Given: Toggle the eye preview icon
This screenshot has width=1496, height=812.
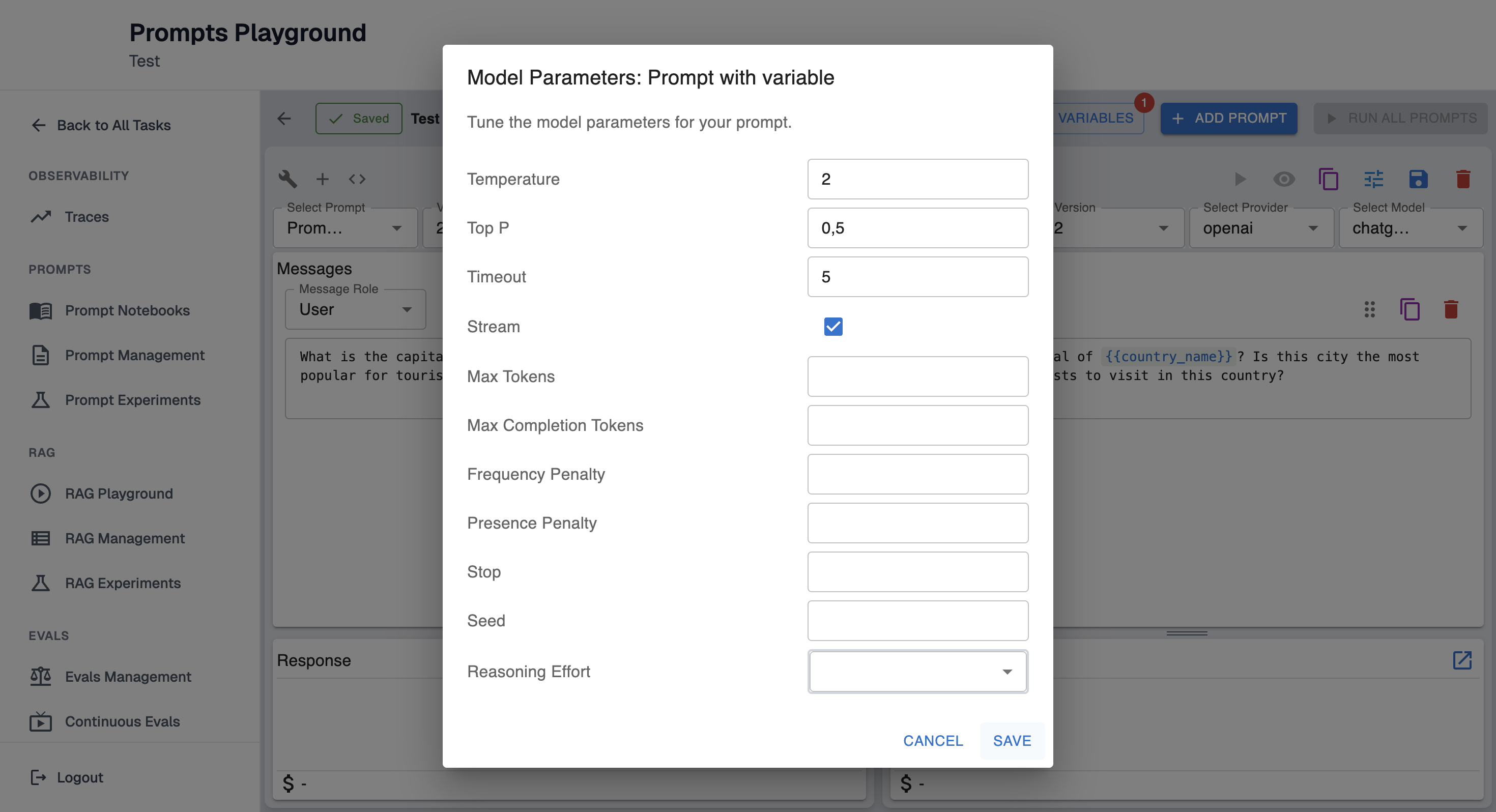Looking at the screenshot, I should pyautogui.click(x=1283, y=179).
